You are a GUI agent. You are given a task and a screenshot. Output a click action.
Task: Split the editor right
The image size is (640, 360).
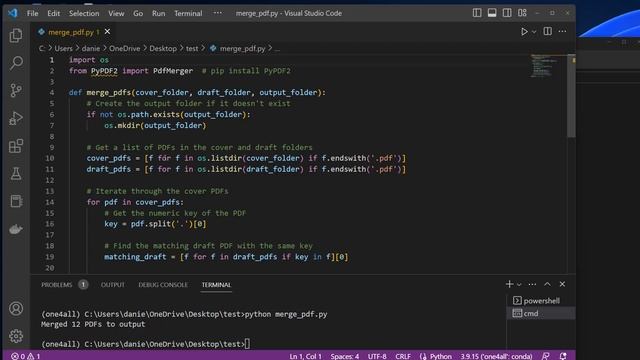(547, 31)
